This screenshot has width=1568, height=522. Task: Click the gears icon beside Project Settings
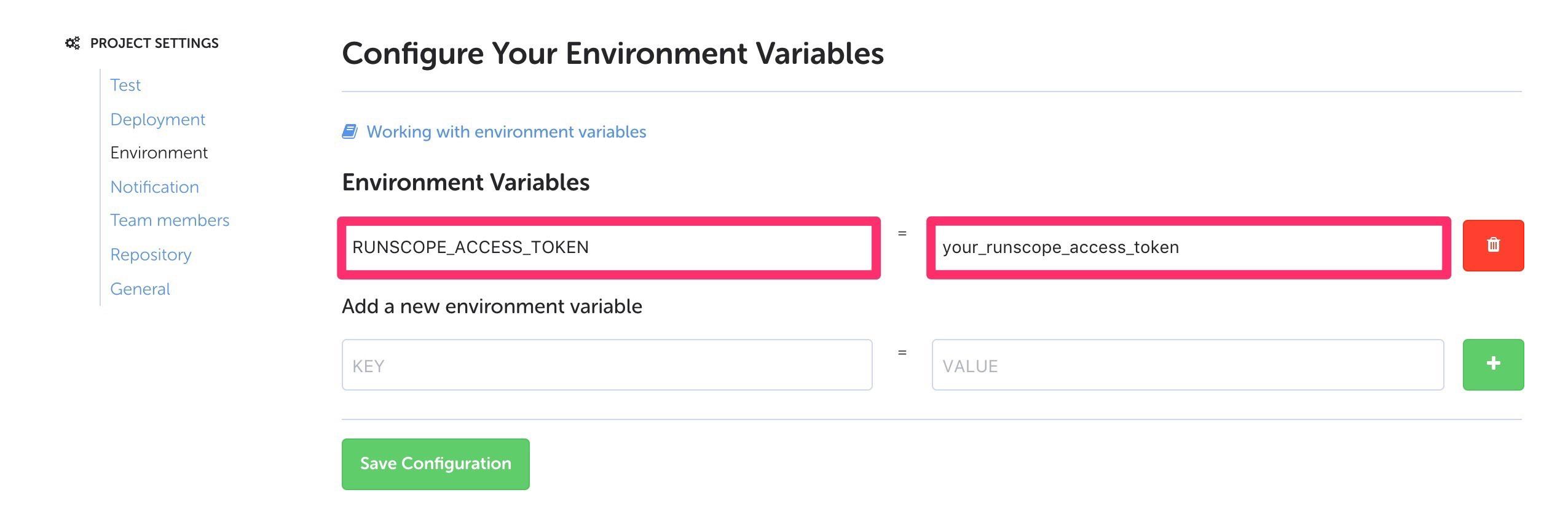(x=73, y=43)
